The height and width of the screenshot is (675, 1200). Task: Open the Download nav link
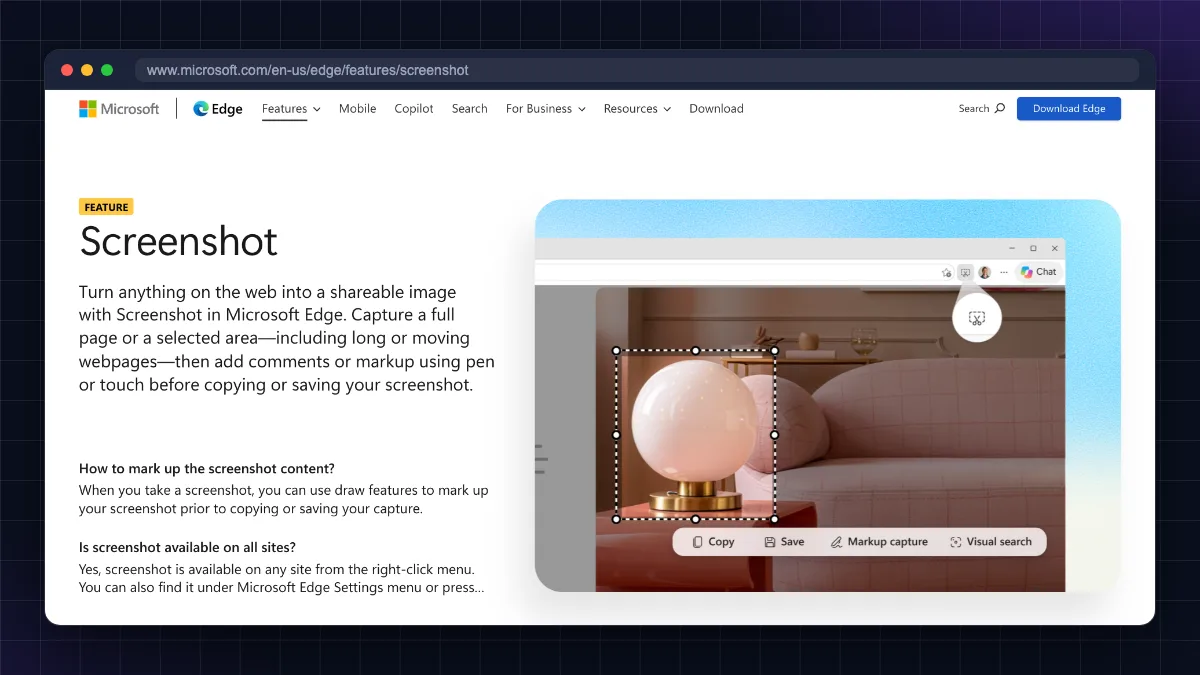pos(716,109)
